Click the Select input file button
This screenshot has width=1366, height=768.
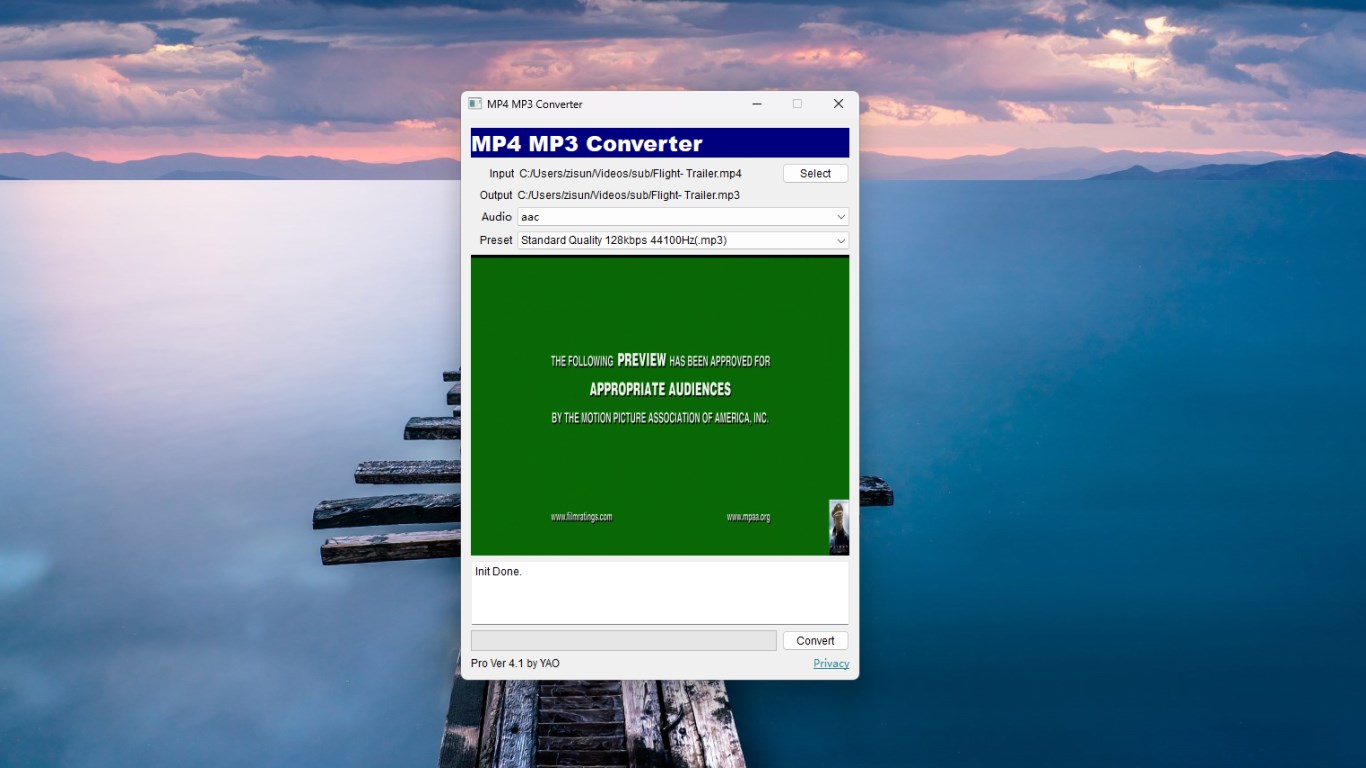pyautogui.click(x=815, y=174)
